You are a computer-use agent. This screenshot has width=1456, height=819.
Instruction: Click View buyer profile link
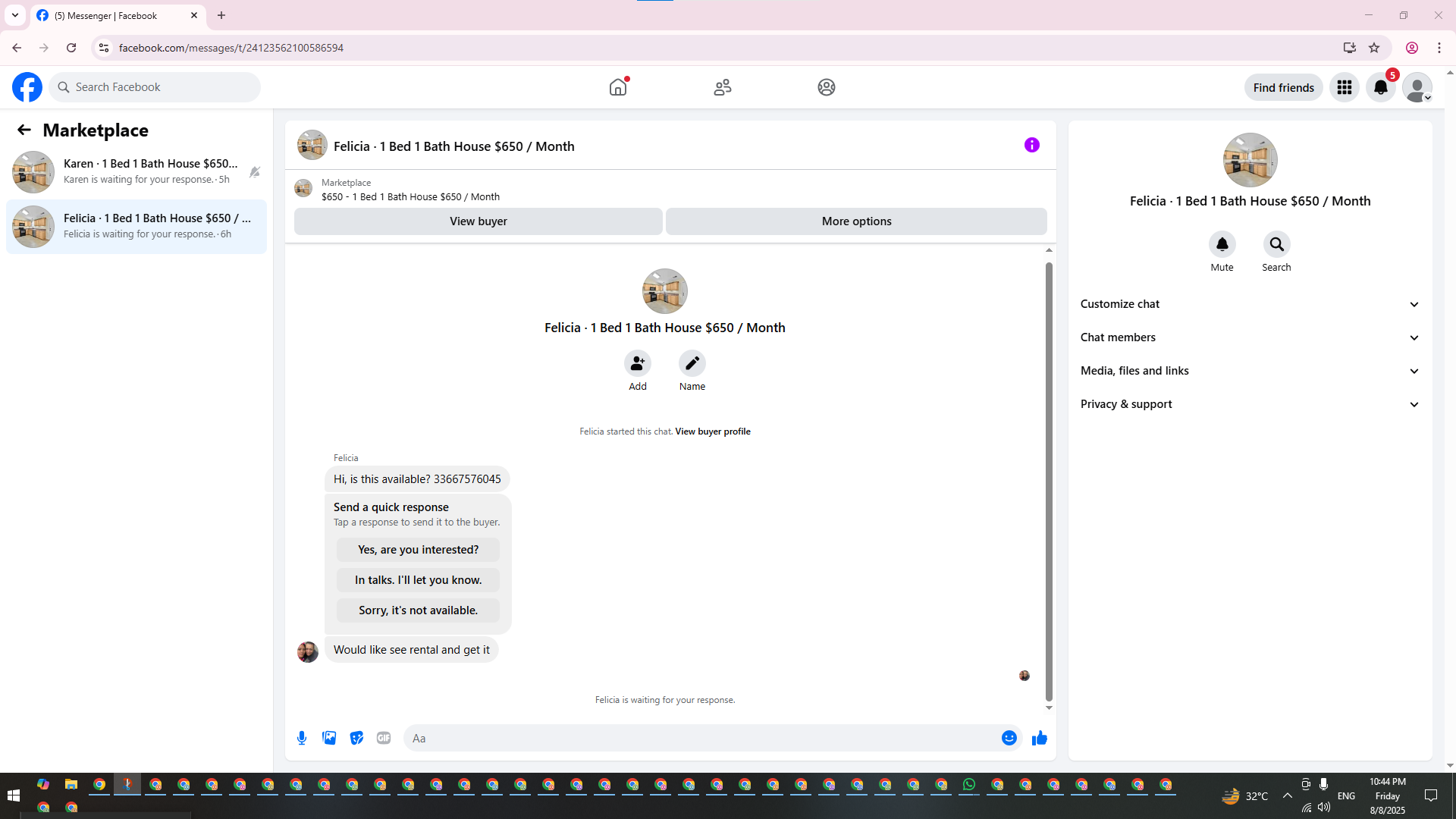(712, 431)
